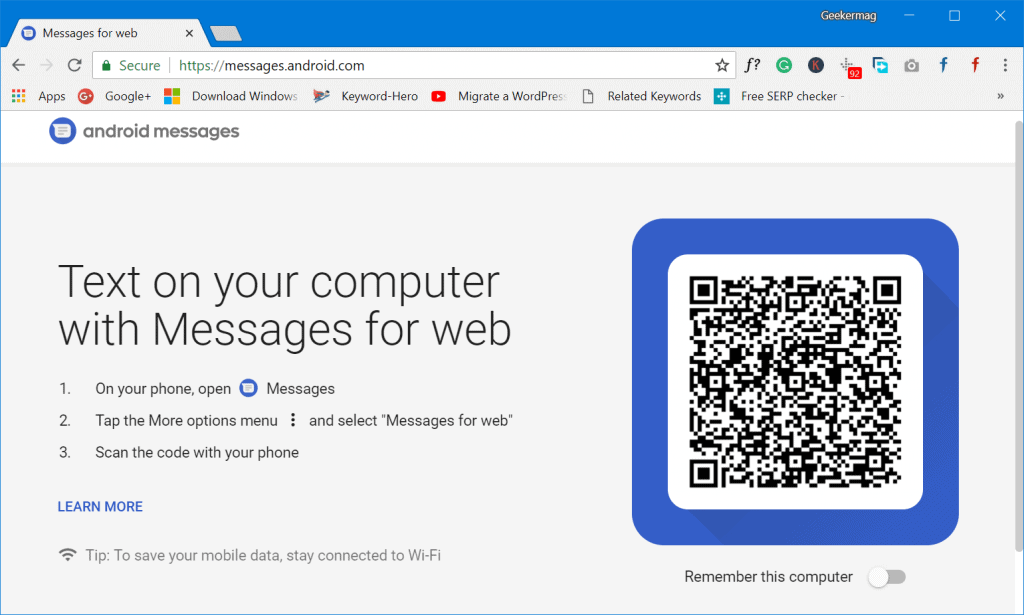The image size is (1024, 615).
Task: Click the Geekermag profile name
Action: pos(848,16)
